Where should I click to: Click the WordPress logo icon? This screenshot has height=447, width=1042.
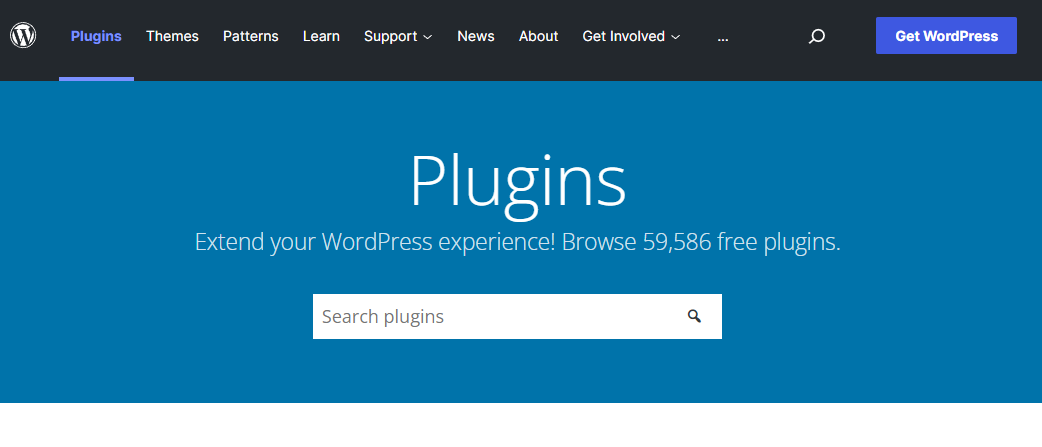point(23,35)
